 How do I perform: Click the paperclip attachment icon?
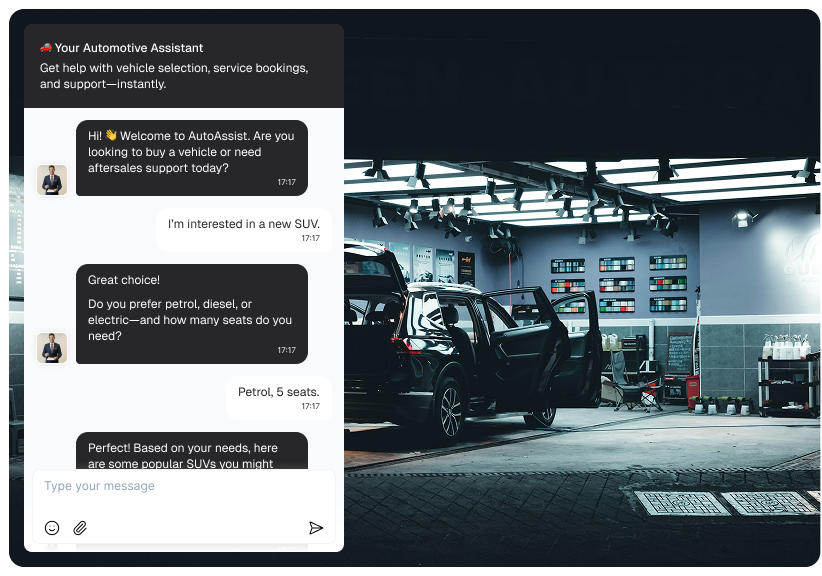[80, 527]
